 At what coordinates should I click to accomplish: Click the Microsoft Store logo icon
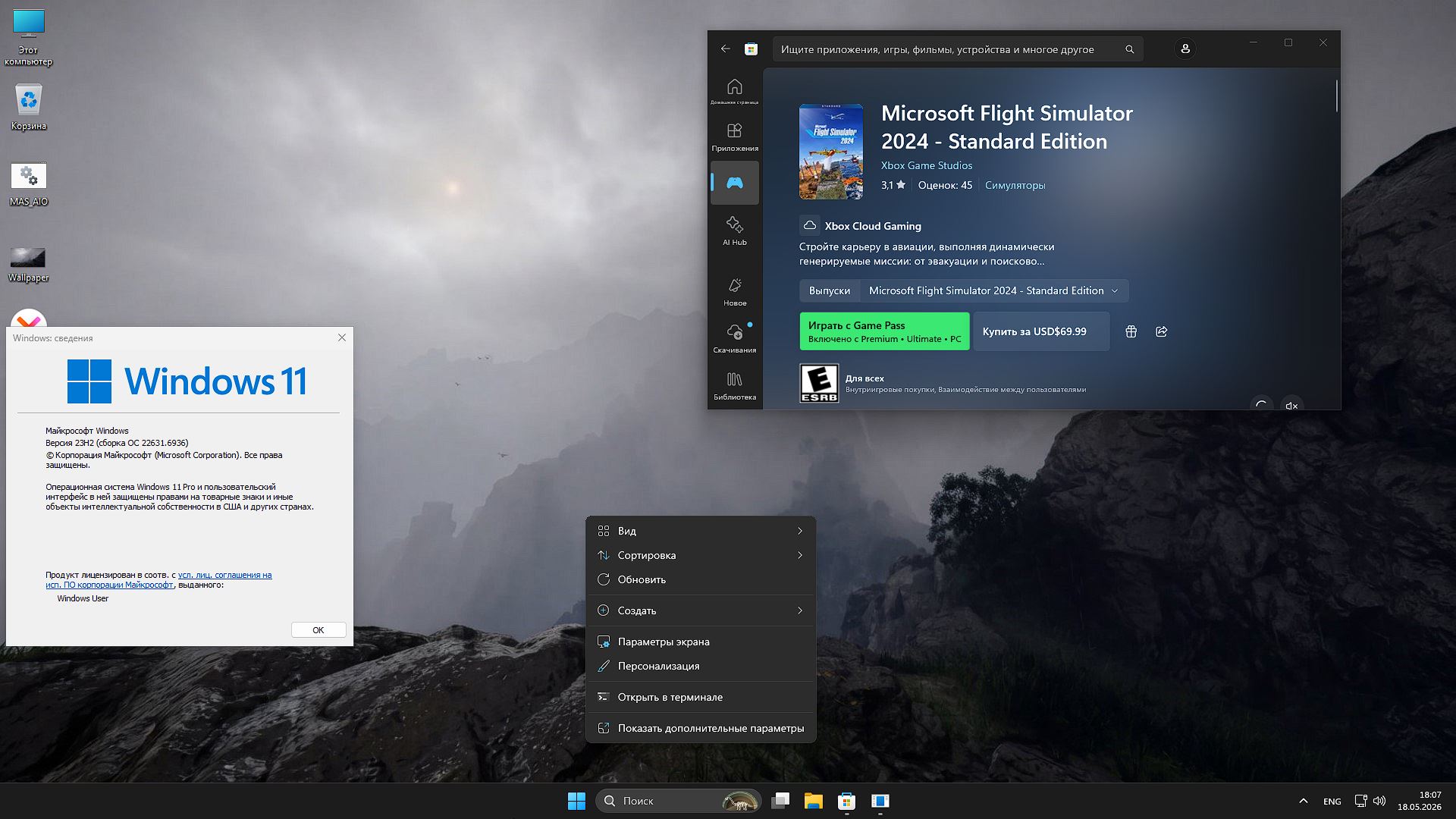pos(751,49)
